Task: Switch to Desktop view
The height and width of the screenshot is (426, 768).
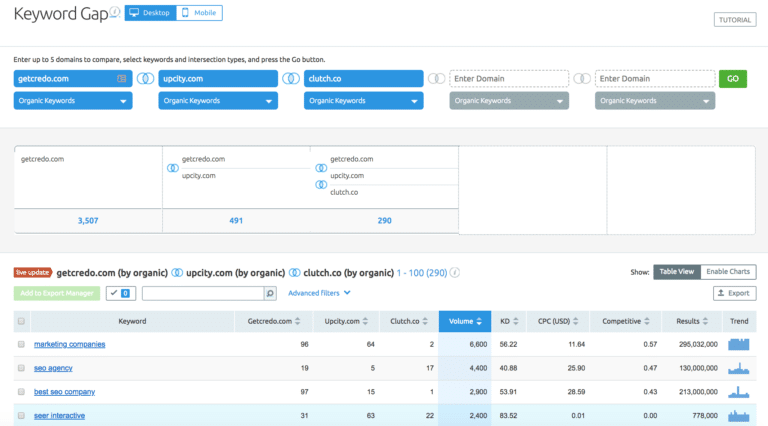Action: pos(150,13)
